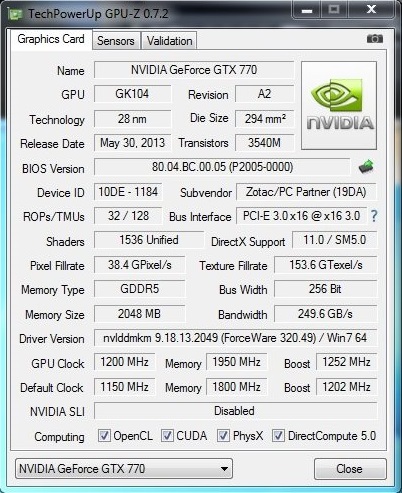Click the Memory Type value GDDR5

[139, 289]
